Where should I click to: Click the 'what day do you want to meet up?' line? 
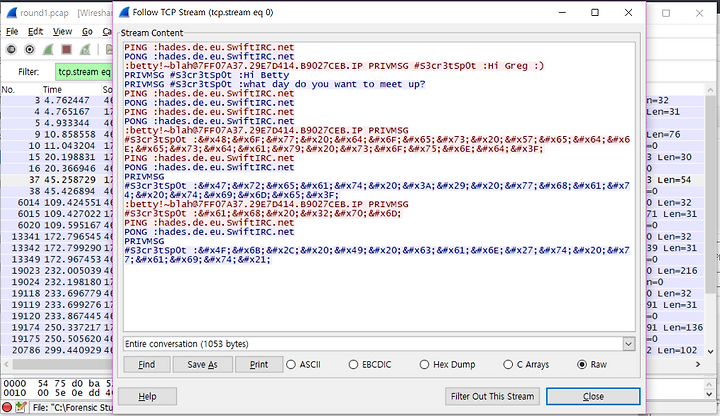coord(275,84)
